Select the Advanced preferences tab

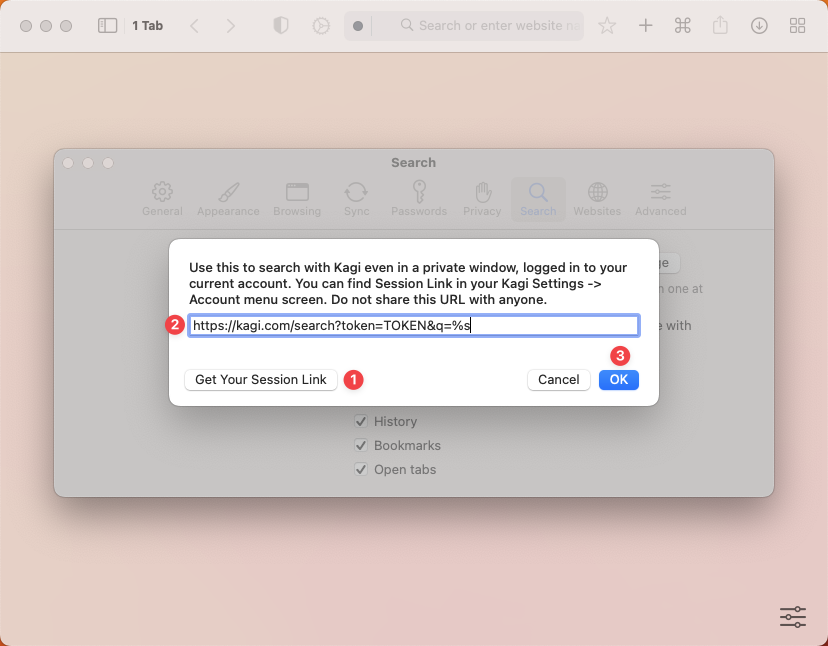pyautogui.click(x=660, y=198)
